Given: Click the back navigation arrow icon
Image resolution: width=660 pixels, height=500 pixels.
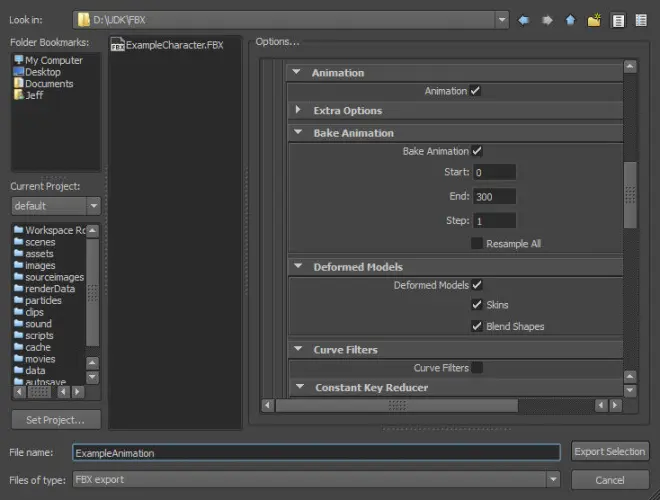Looking at the screenshot, I should (x=524, y=20).
